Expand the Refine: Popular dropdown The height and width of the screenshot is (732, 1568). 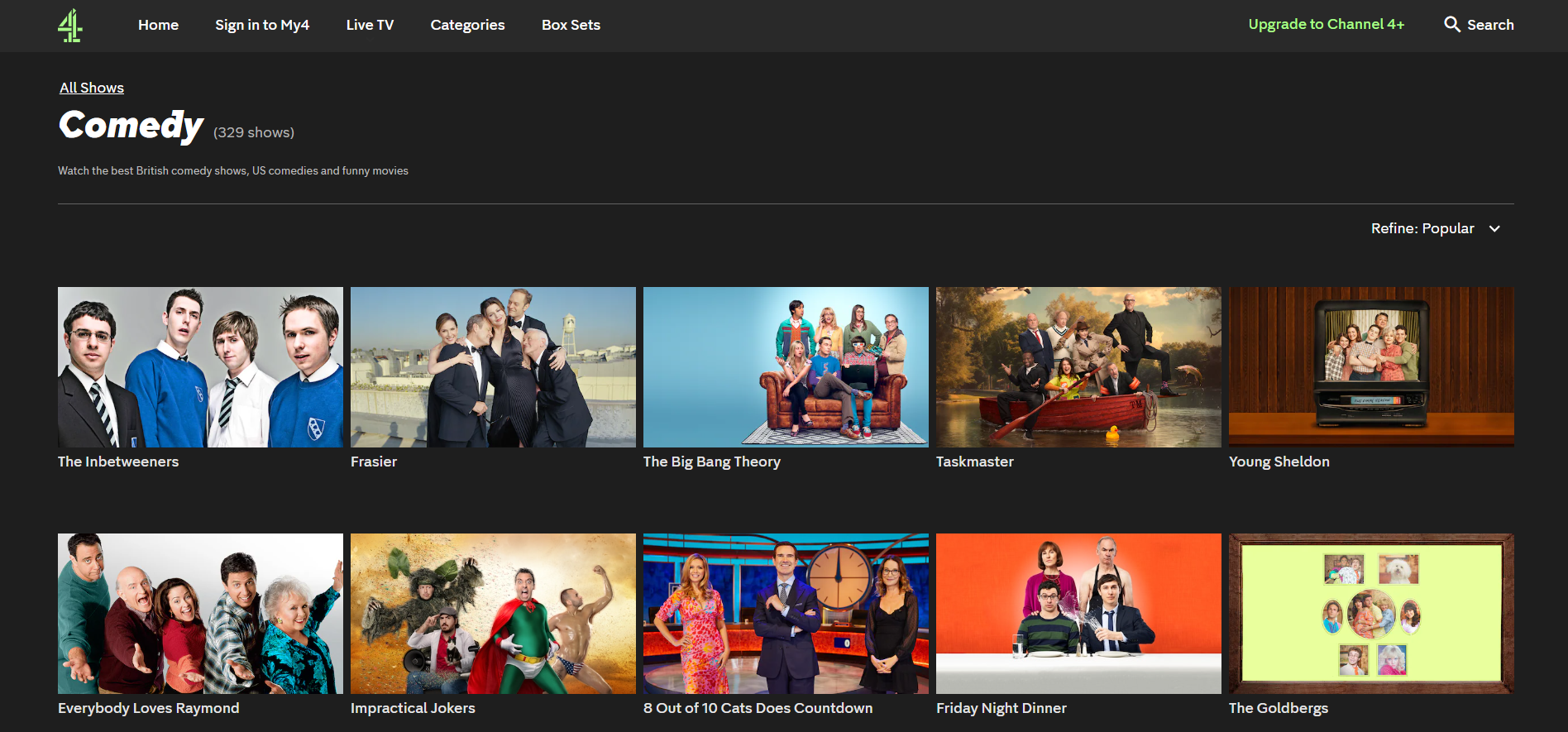(x=1436, y=228)
